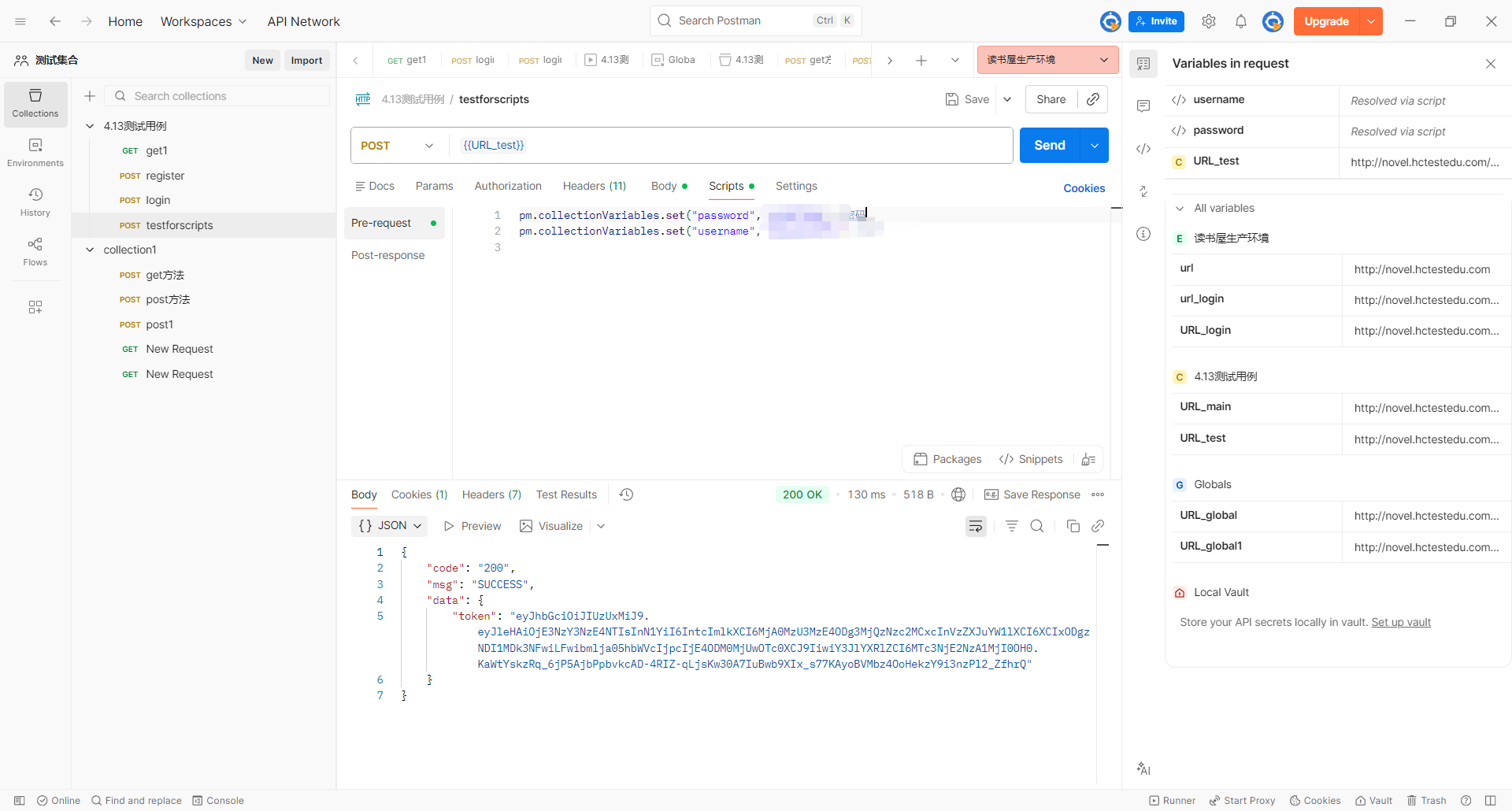Click the New button
Screen dimensions: 1512x811
[x=262, y=61]
